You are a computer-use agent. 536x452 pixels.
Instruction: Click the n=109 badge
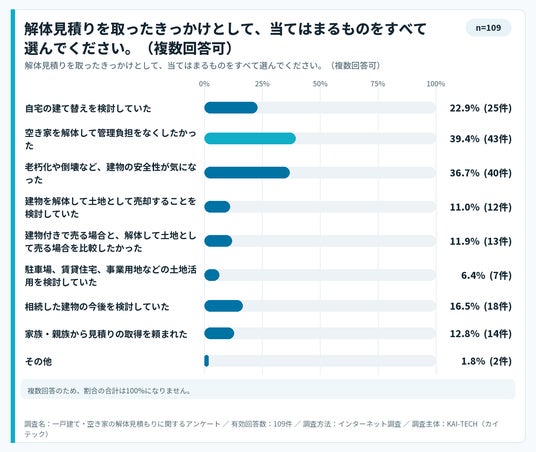point(488,28)
